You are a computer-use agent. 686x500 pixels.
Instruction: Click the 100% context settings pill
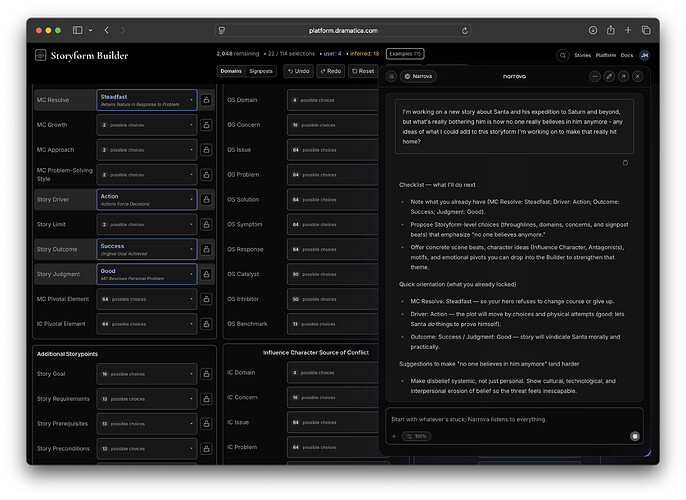pos(416,436)
